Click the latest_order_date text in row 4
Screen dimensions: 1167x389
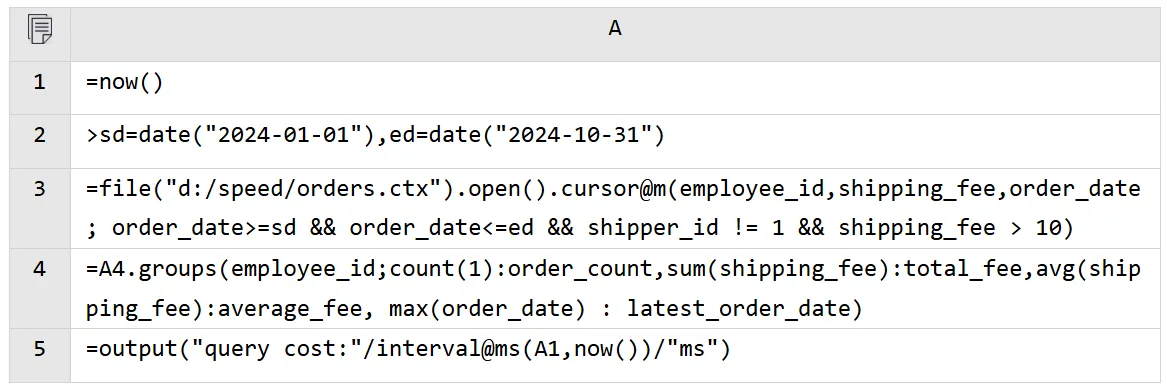point(744,309)
